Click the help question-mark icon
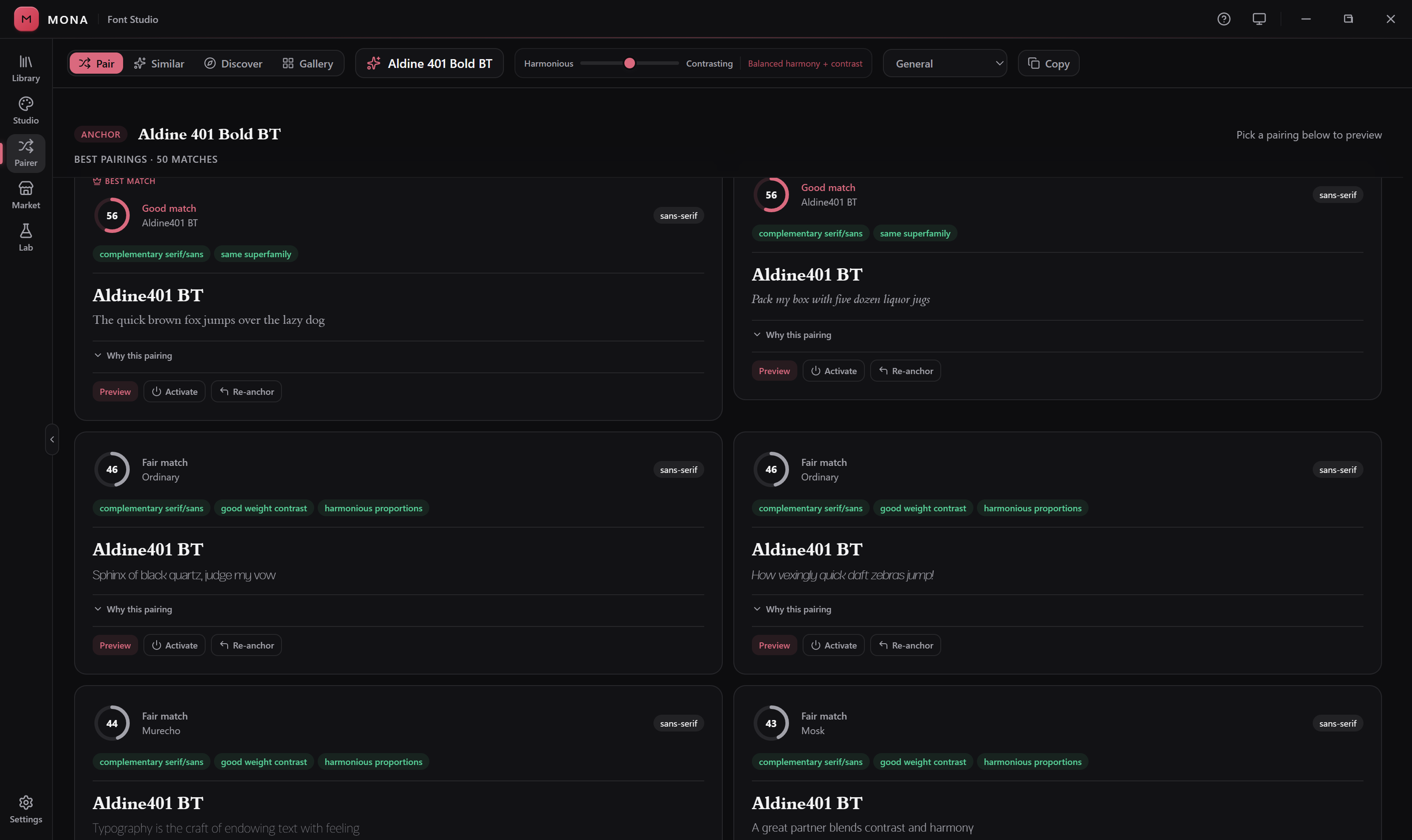 pyautogui.click(x=1224, y=19)
